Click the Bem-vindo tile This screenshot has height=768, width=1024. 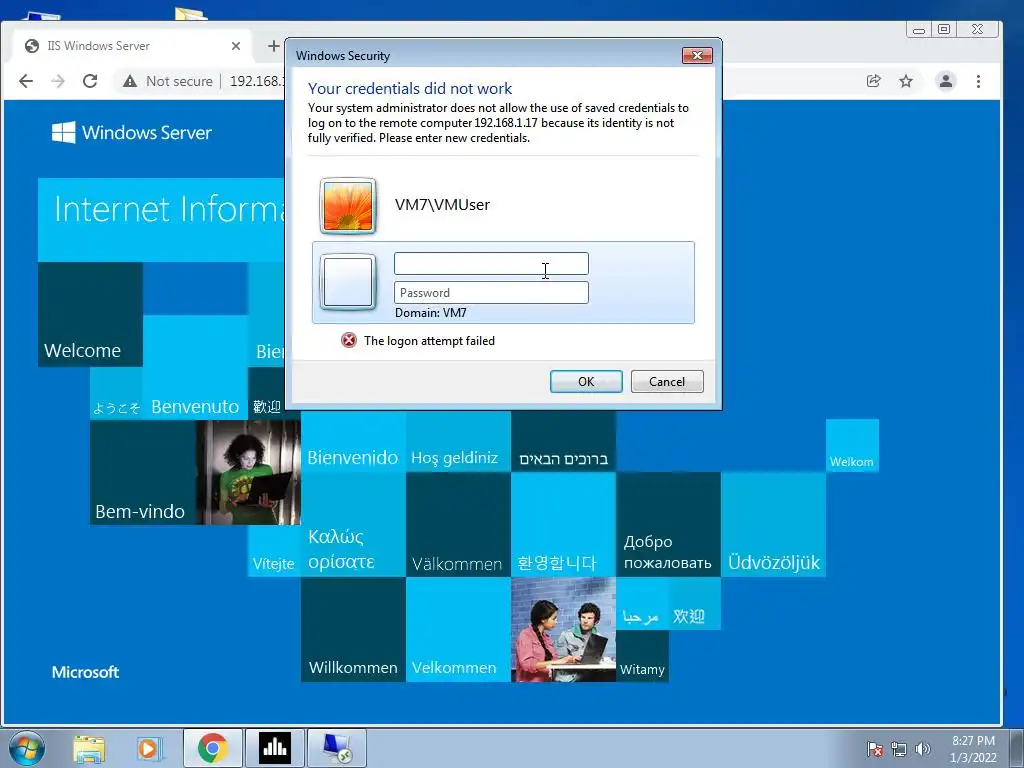coord(142,472)
